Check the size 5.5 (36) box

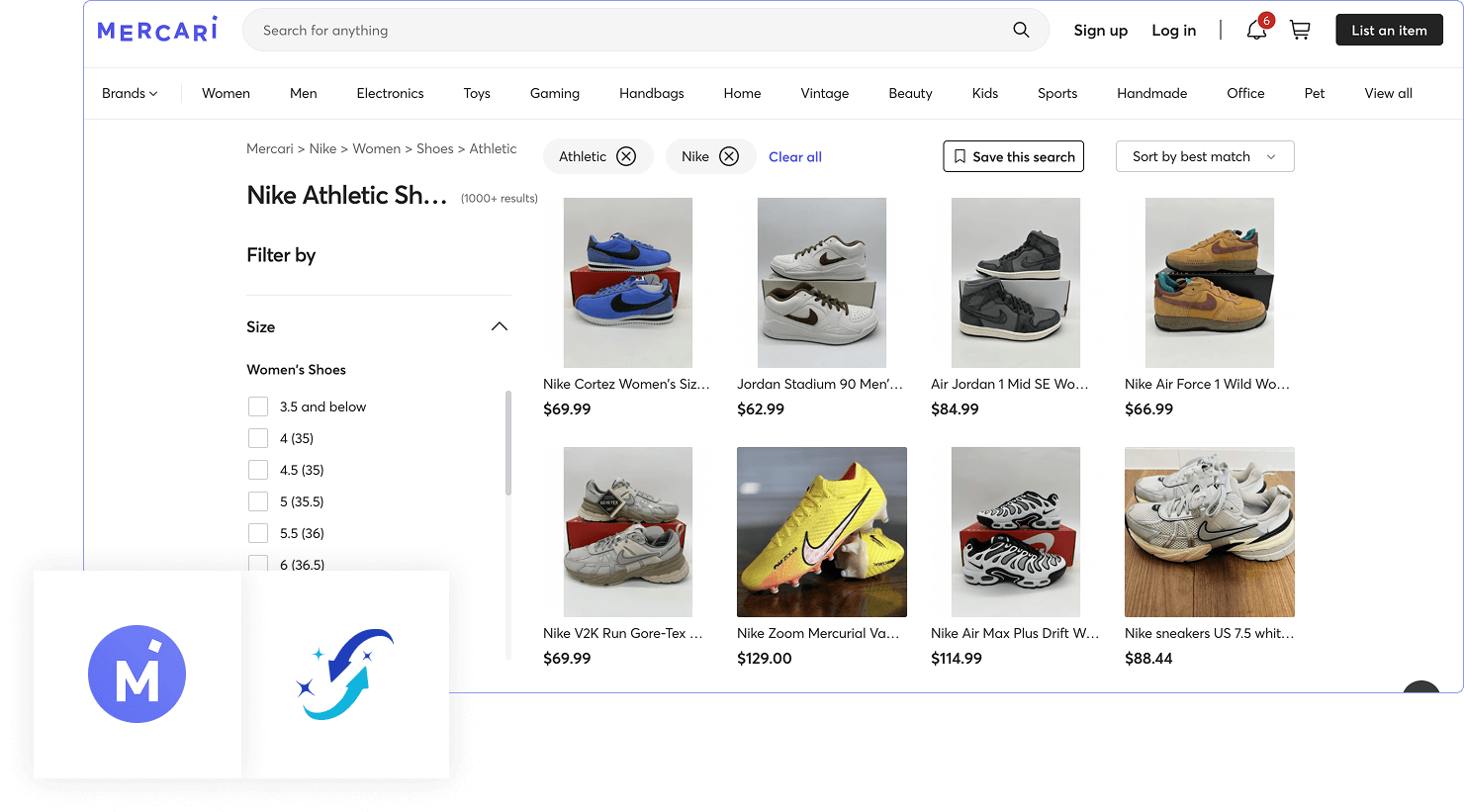(x=258, y=533)
